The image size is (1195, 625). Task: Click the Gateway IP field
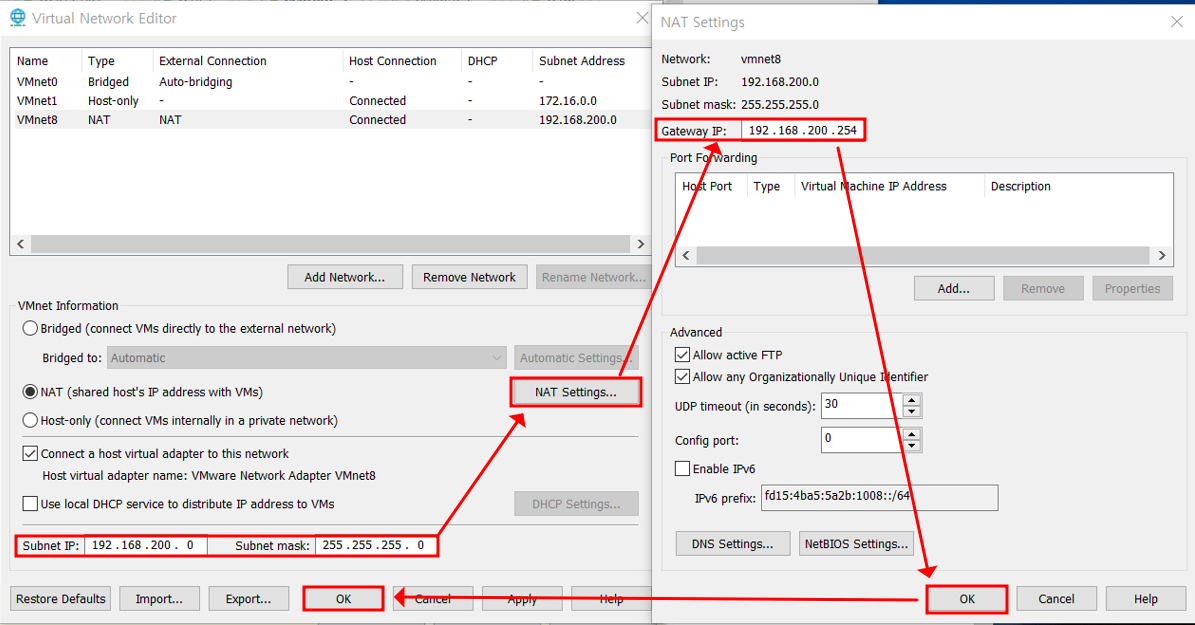click(x=803, y=130)
